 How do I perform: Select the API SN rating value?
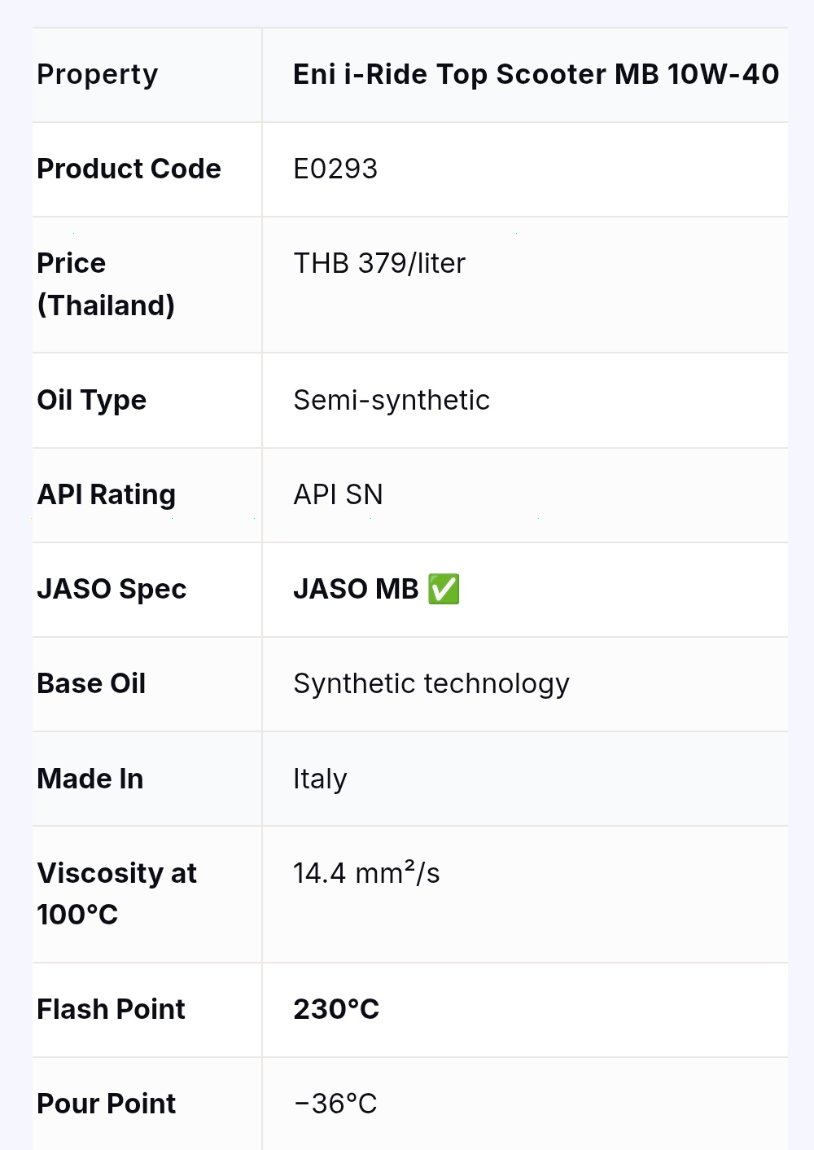pyautogui.click(x=338, y=494)
